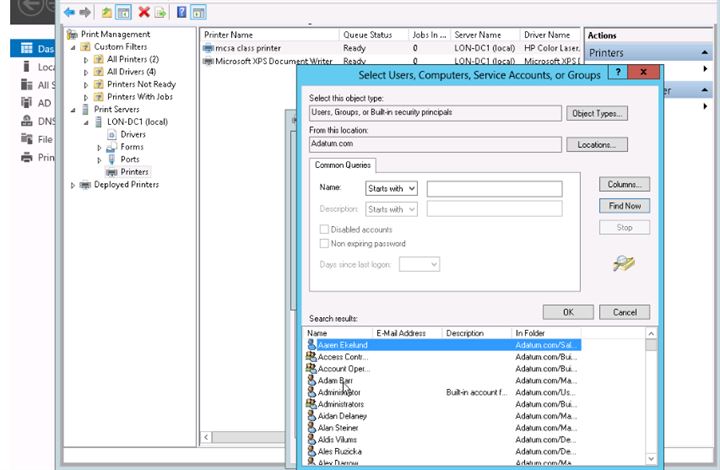Expand the Ports tree node
This screenshot has height=470, width=720.
[99, 160]
